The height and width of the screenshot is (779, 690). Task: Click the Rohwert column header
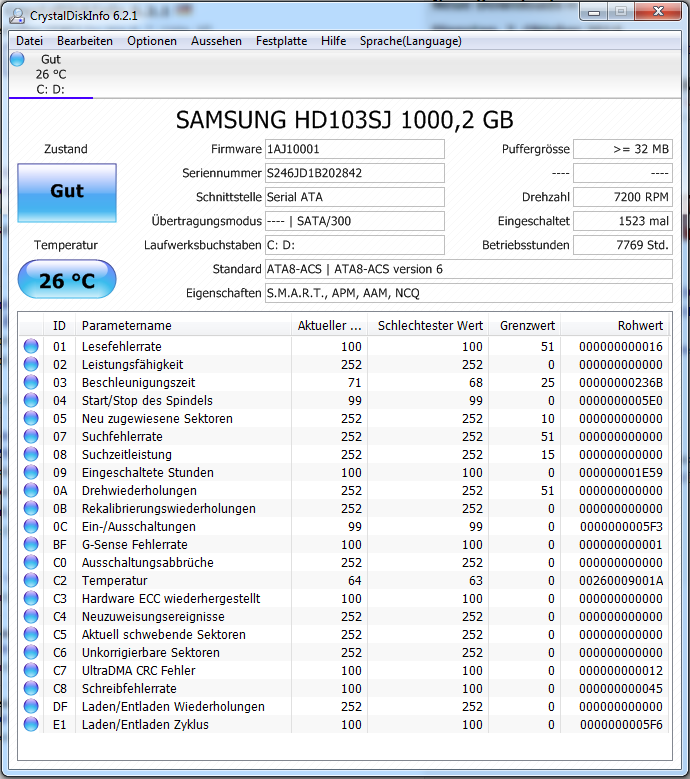point(615,325)
